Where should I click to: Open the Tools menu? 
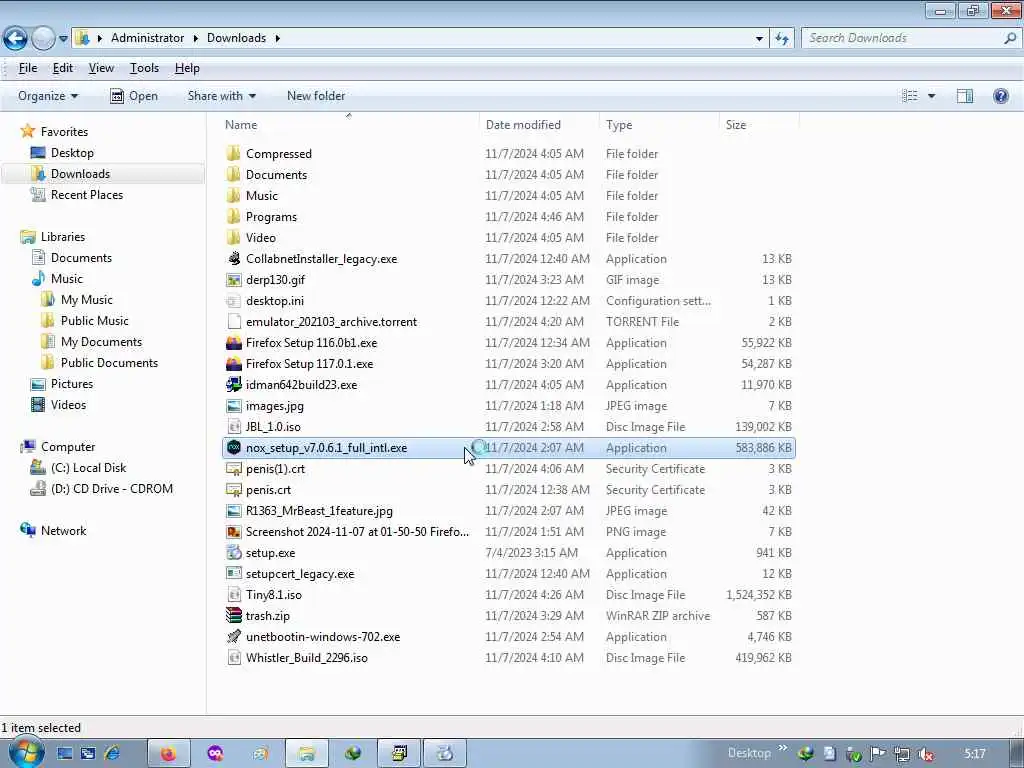144,68
